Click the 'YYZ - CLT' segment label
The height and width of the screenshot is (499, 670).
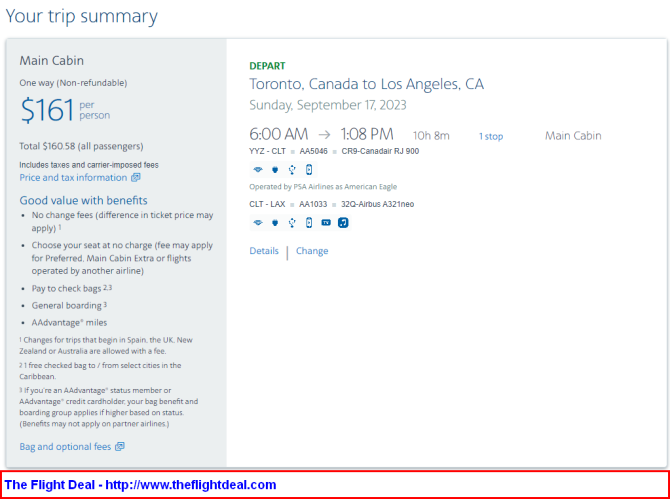click(267, 151)
